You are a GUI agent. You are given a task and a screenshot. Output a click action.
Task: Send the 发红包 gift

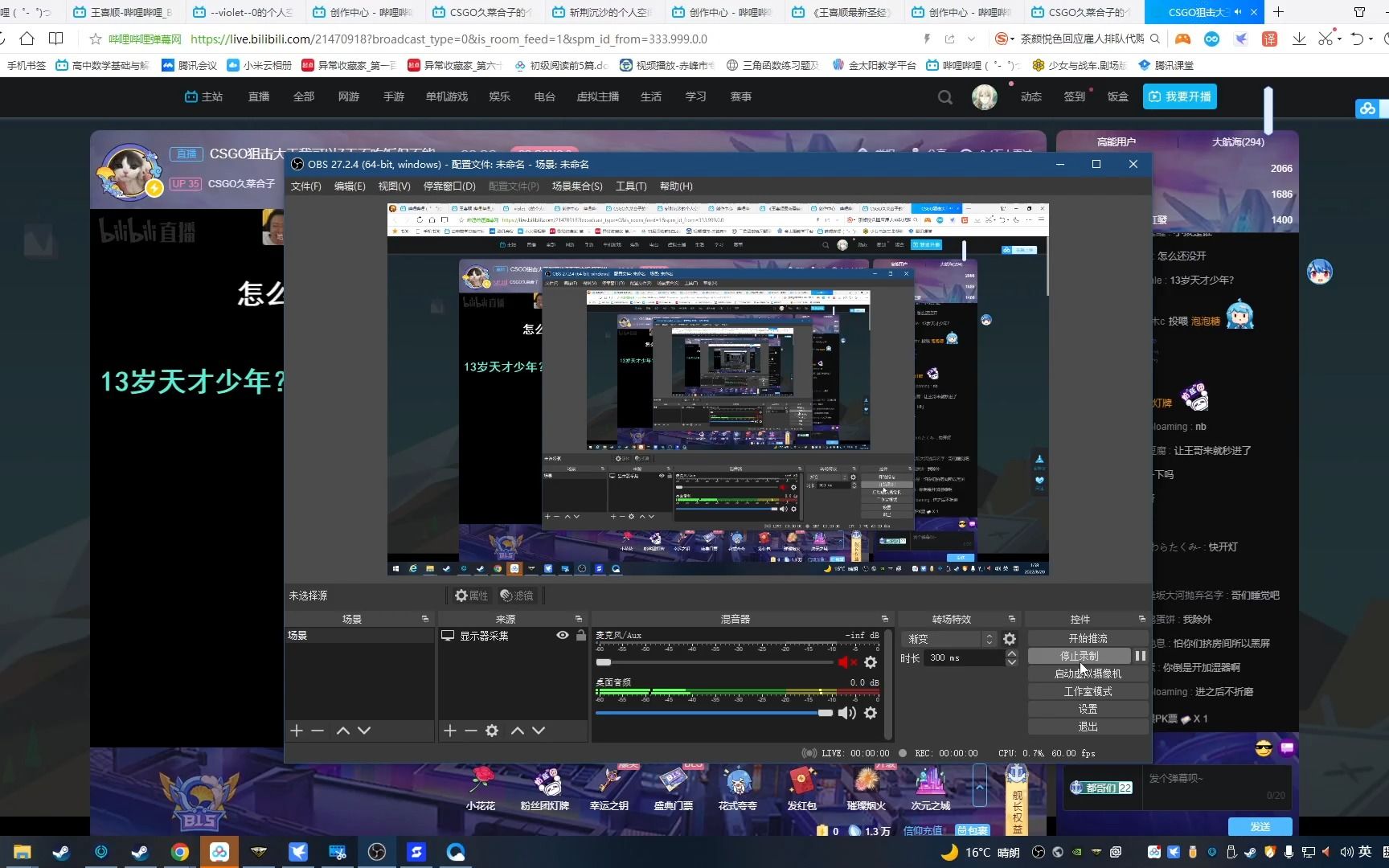click(802, 789)
